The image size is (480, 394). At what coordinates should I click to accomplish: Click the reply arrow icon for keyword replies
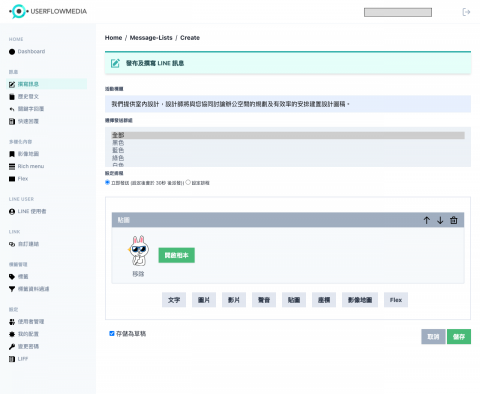(x=12, y=109)
